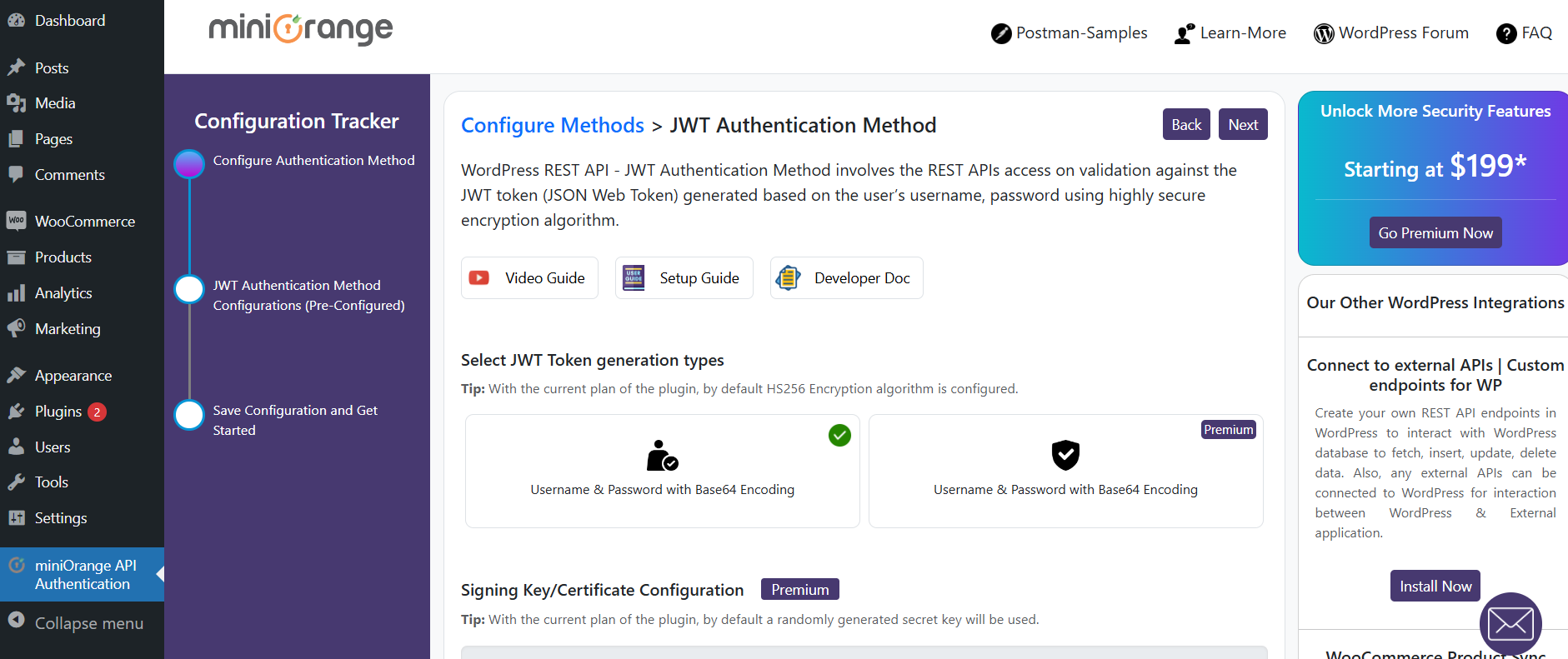1568x659 pixels.
Task: Click the JWT Authentication Method step marker
Action: (x=189, y=290)
